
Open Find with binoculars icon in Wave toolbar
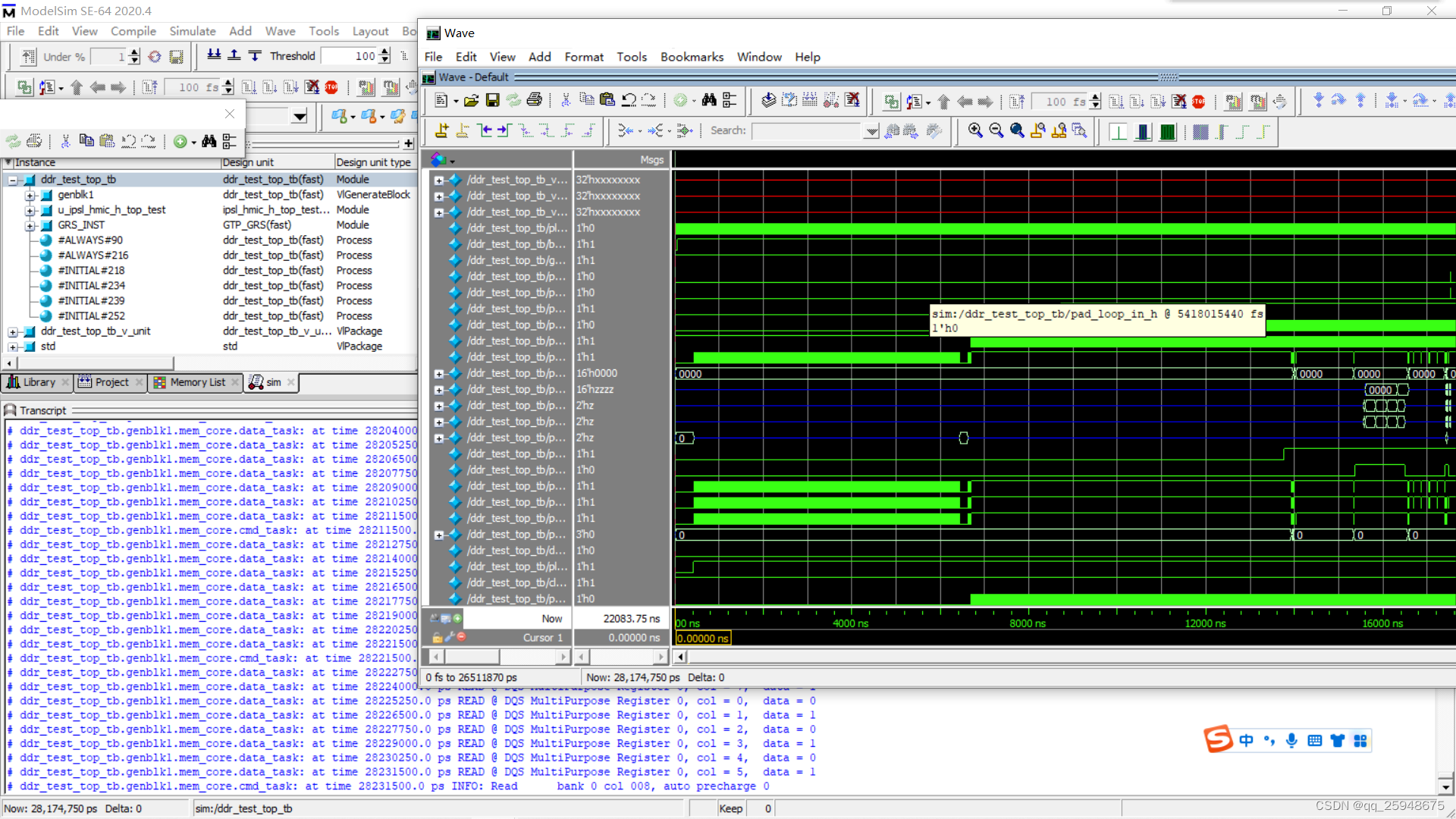click(x=709, y=100)
